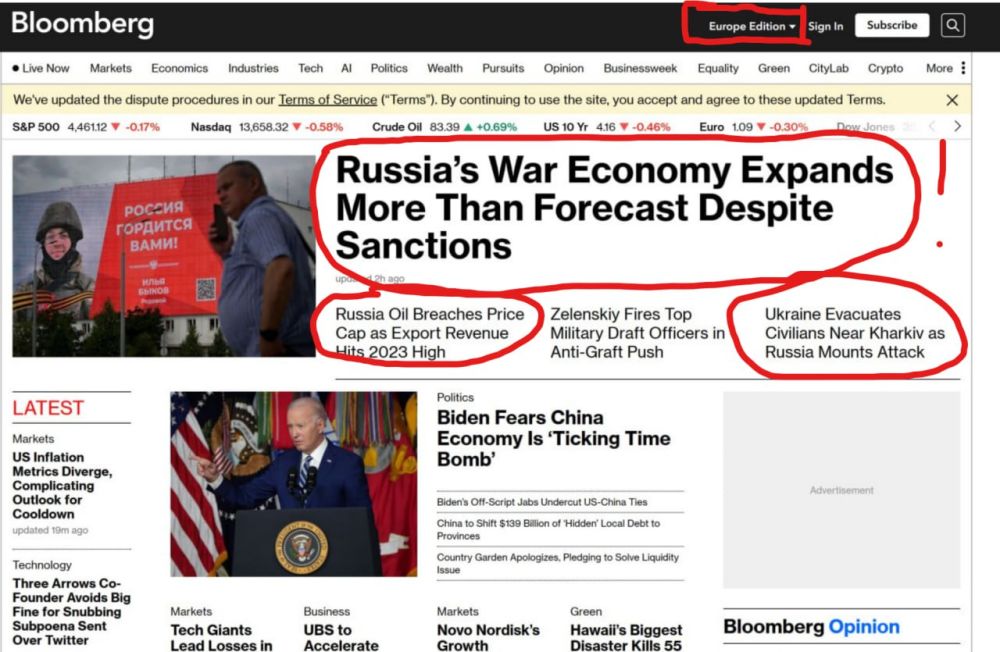This screenshot has width=1000, height=652.
Task: Open Zelenskiy Fires Top Military article
Action: pyautogui.click(x=637, y=333)
